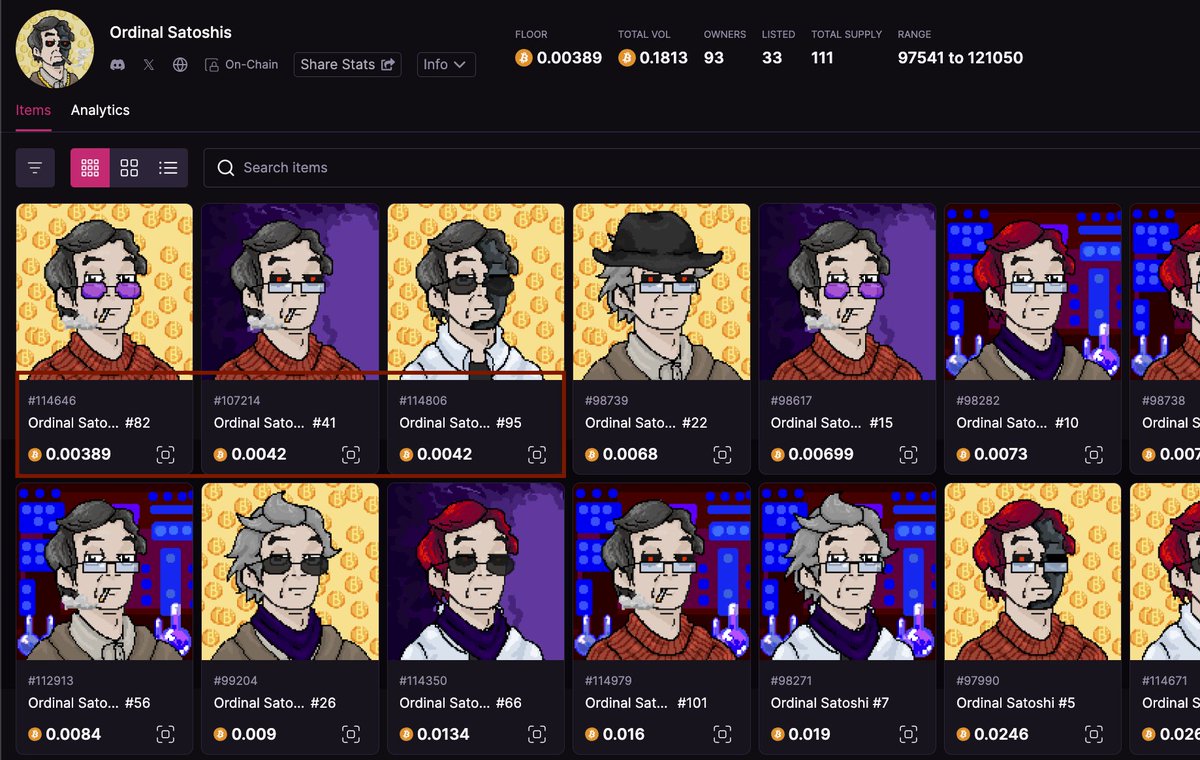Select the large grid view

[x=129, y=168]
